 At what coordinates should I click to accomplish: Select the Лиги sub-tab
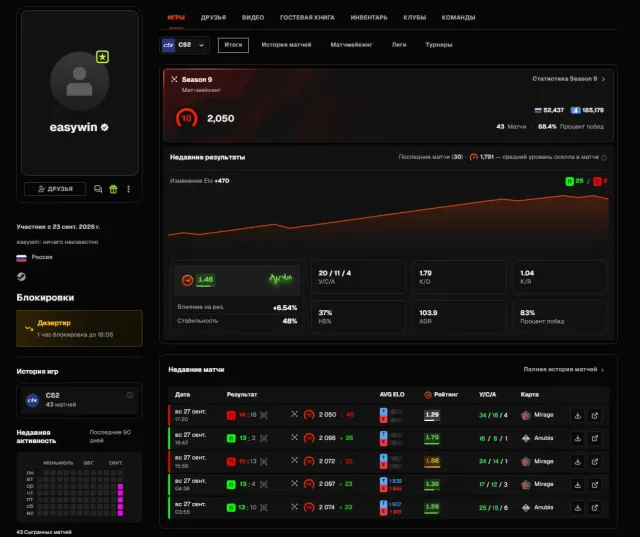[399, 45]
